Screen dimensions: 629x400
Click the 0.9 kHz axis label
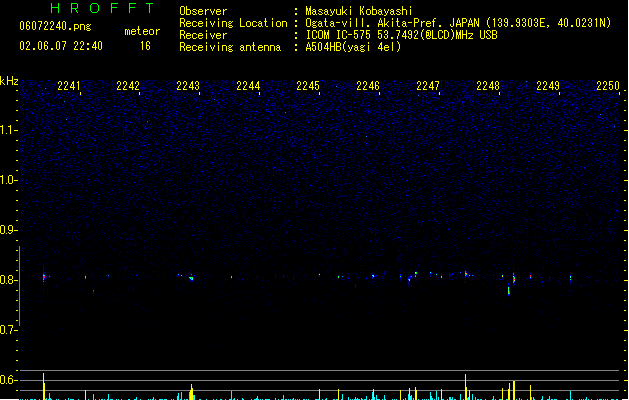tap(8, 230)
